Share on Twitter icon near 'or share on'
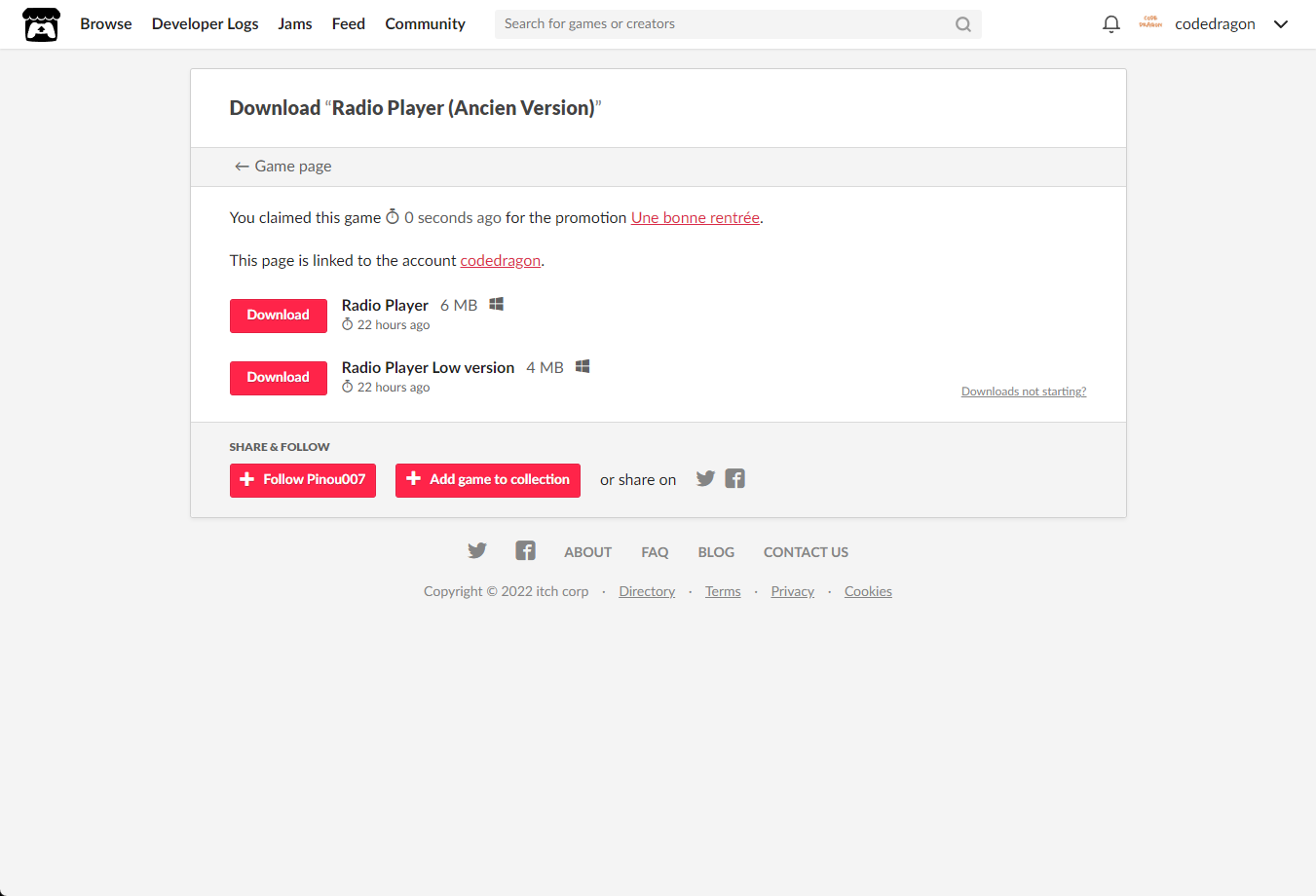The height and width of the screenshot is (896, 1316). coord(705,478)
